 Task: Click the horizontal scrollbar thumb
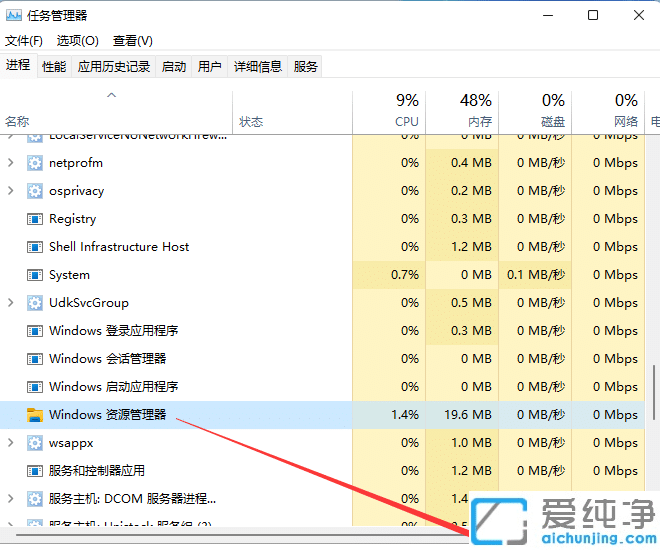242,535
